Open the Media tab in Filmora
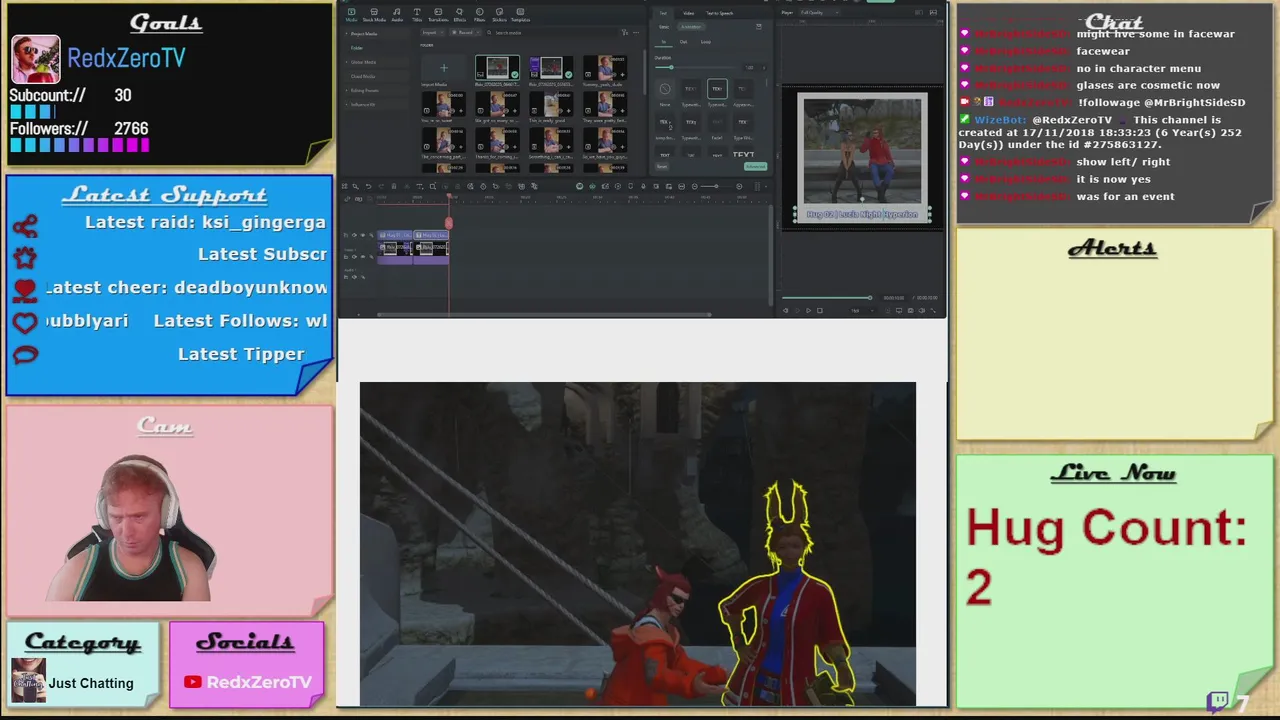This screenshot has height=720, width=1280. coord(351,15)
